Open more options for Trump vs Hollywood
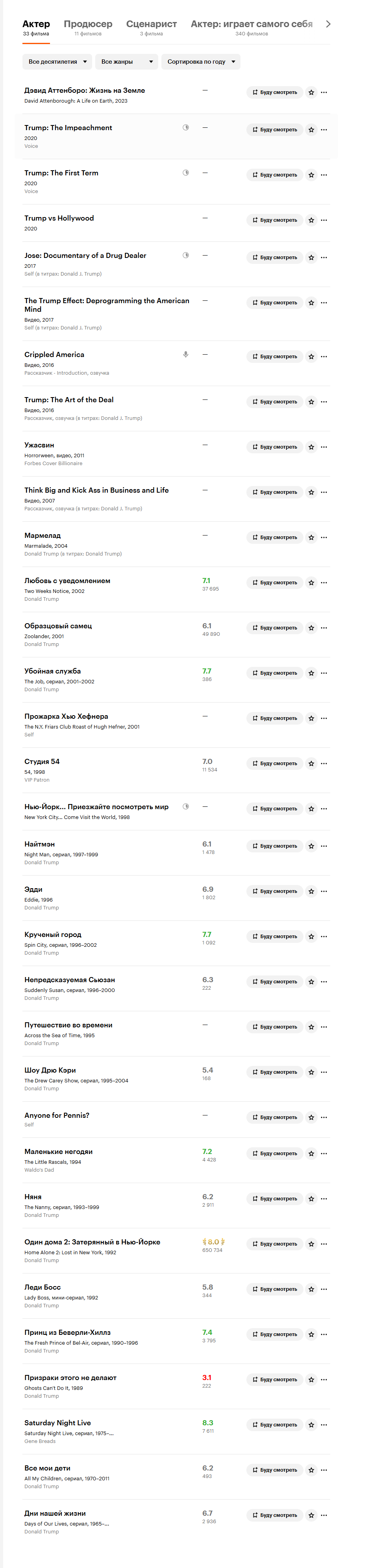Image resolution: width=381 pixels, height=1568 pixels. coord(324,220)
